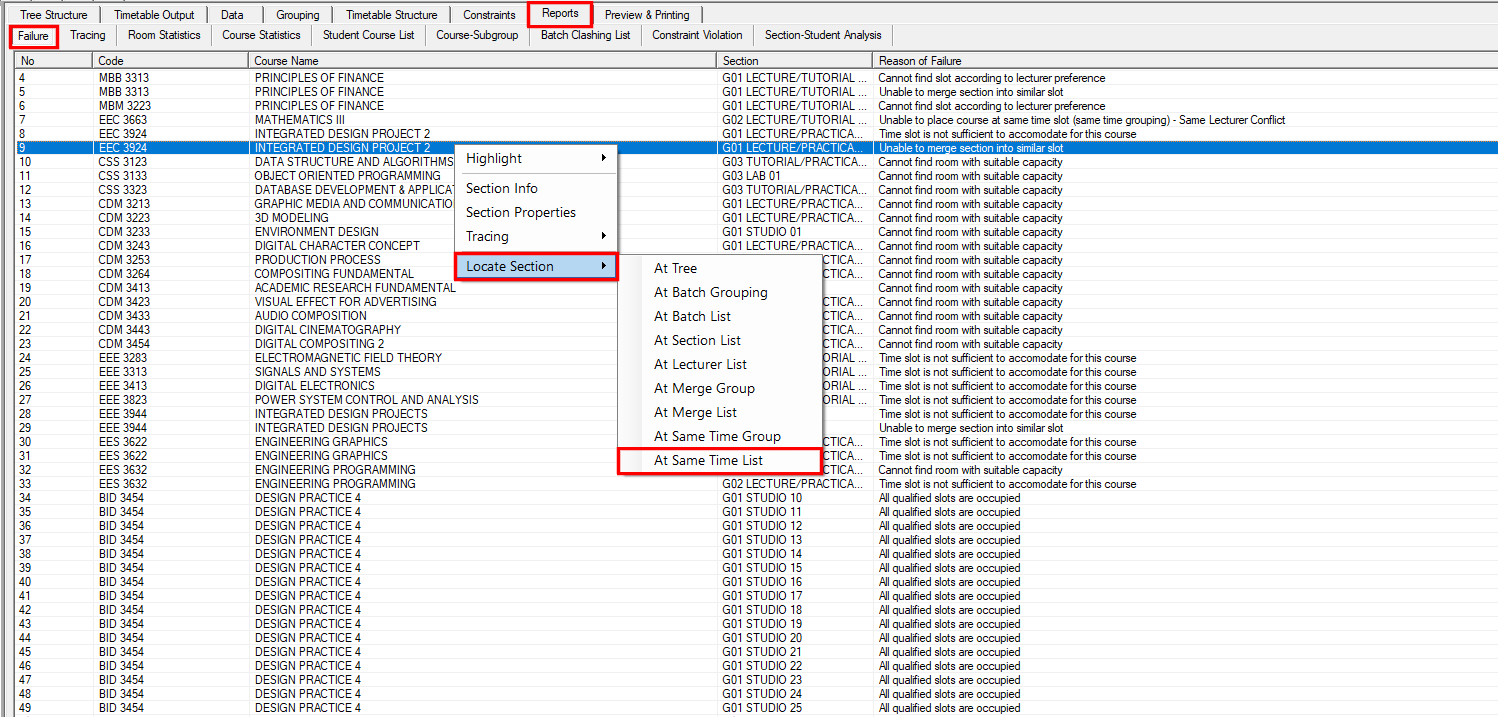The image size is (1498, 717).
Task: Click COMPOSITING FUNDAMENTAL course name
Action: [334, 274]
